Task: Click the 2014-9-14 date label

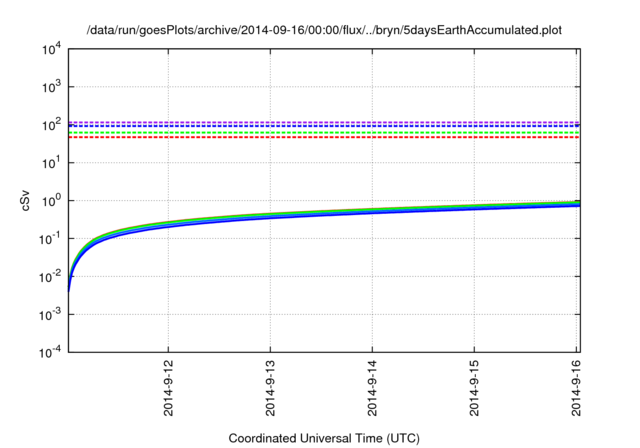Action: tap(372, 388)
